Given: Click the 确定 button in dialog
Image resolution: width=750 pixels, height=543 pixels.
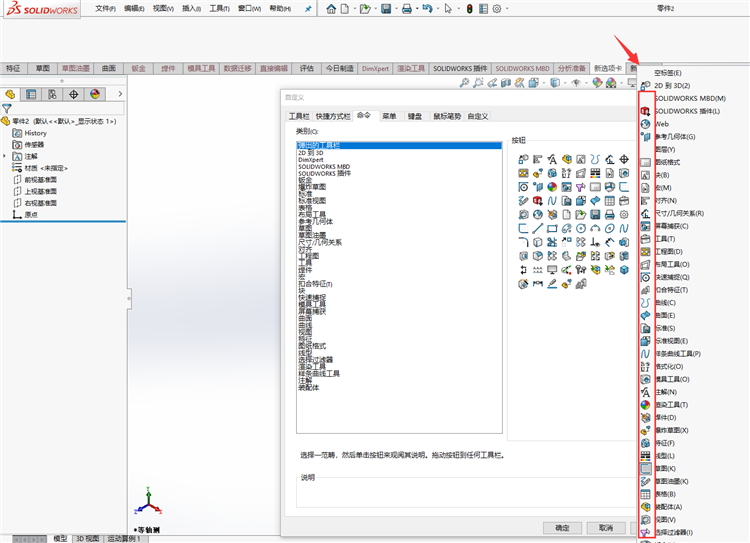Looking at the screenshot, I should [x=562, y=528].
